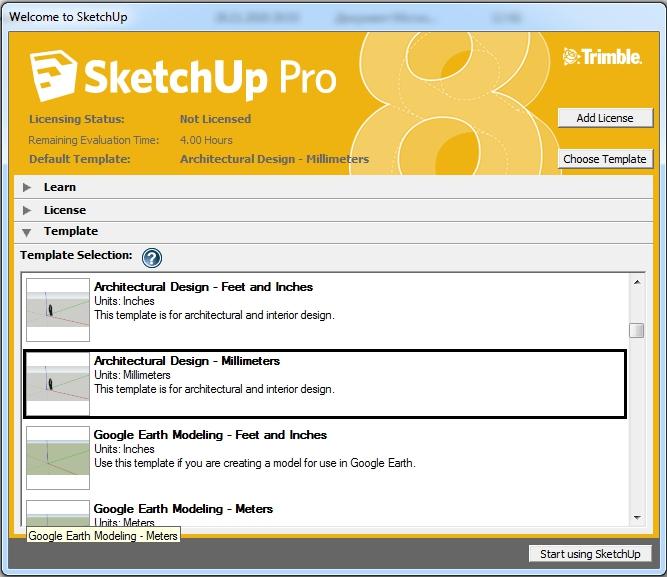Click the Trimble logo
Image resolution: width=667 pixels, height=577 pixels.
coord(602,57)
